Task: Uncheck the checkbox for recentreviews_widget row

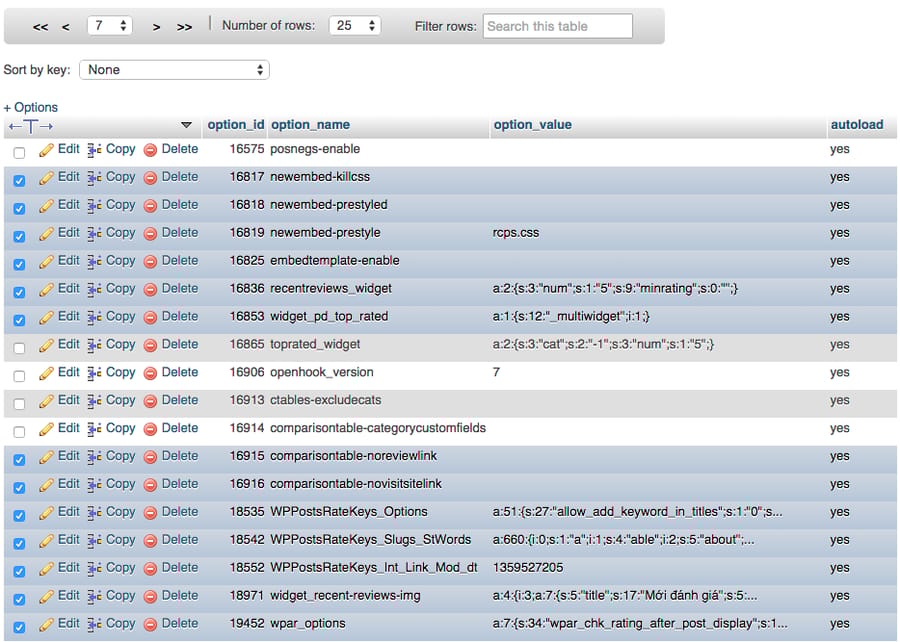Action: 20,292
